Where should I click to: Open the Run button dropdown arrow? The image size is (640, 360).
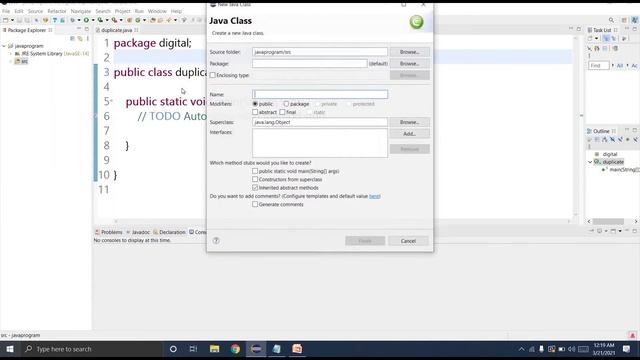93,20
